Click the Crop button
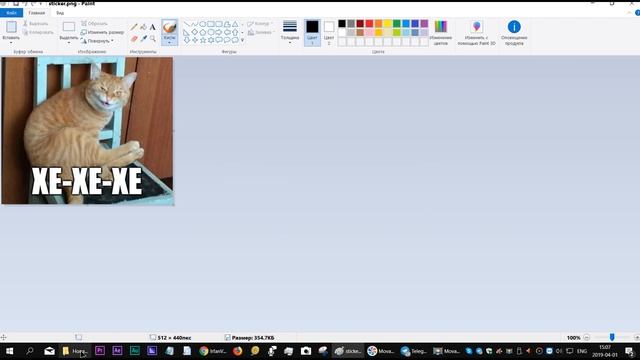Viewport: 640px width, 360px height. click(x=94, y=24)
